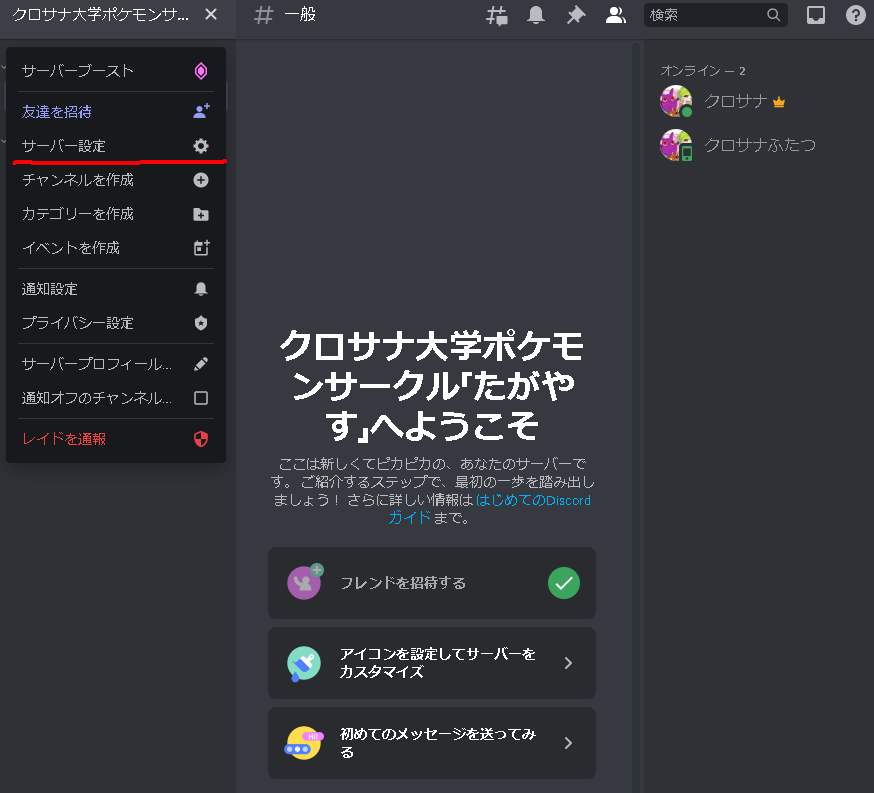Open the はじめてのDiscordガイド link

coord(533,500)
